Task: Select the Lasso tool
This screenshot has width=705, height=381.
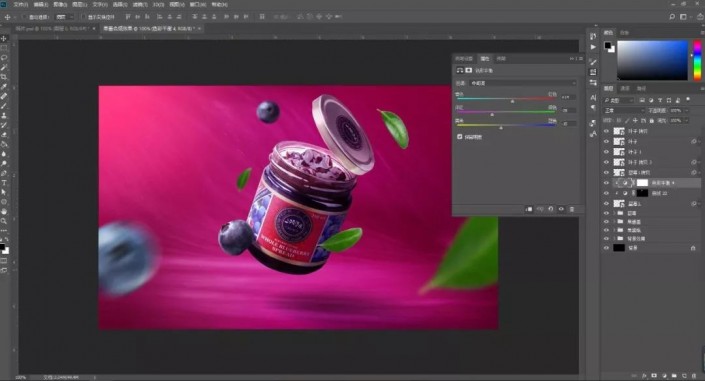Action: point(4,58)
